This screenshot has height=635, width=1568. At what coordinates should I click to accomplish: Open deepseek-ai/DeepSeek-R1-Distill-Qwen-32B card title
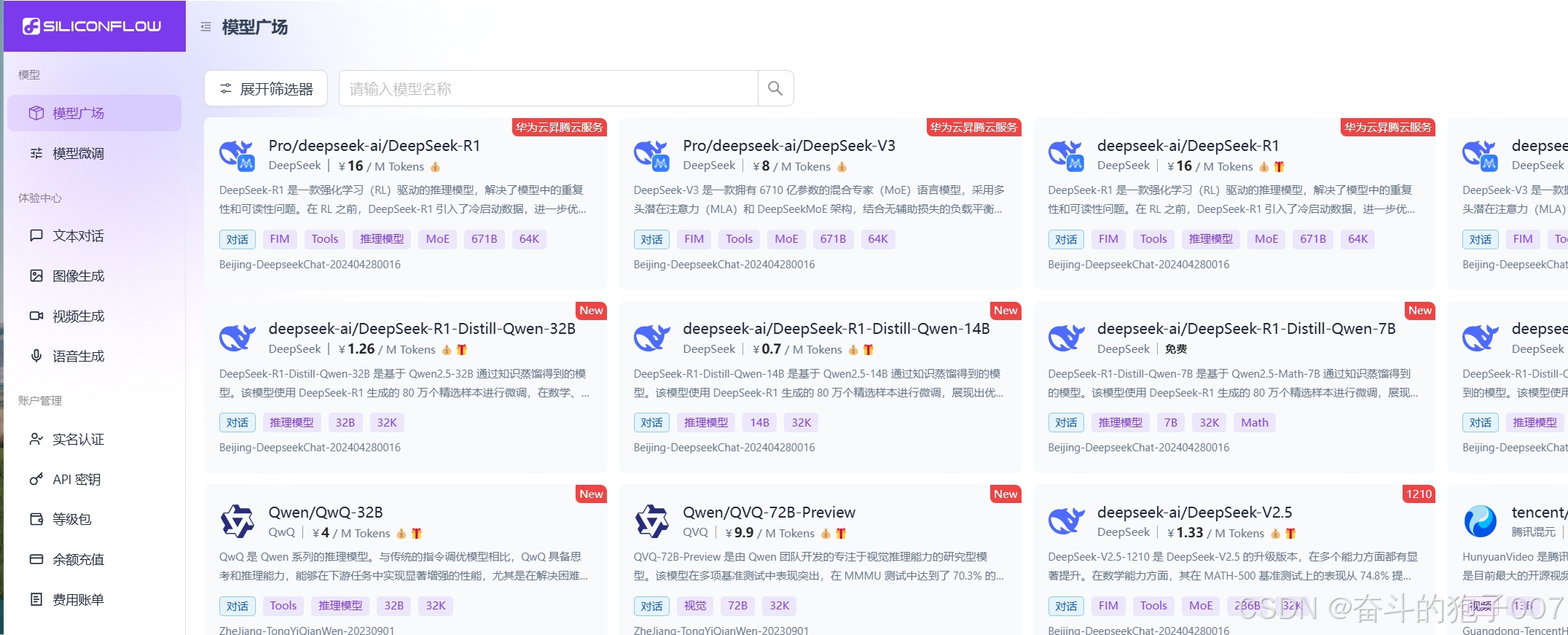422,329
